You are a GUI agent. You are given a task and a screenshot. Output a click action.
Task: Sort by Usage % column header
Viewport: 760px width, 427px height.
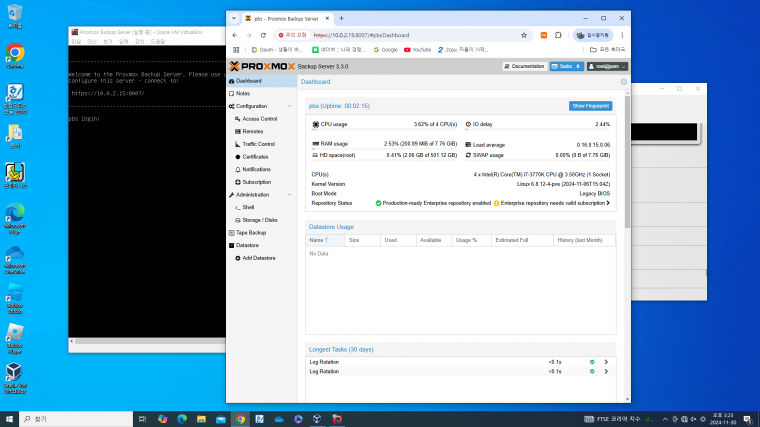click(x=471, y=240)
